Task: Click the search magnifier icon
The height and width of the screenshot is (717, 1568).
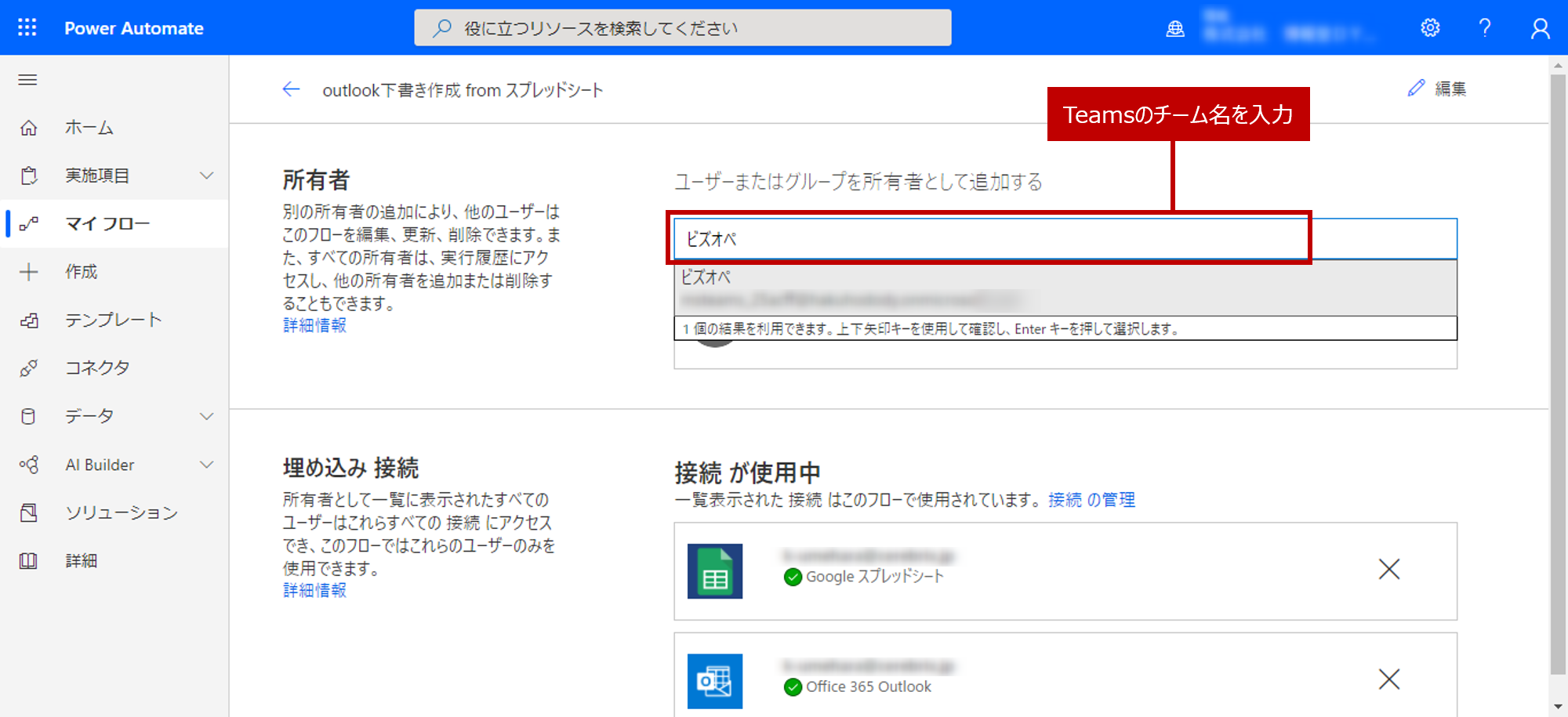Action: 442,28
